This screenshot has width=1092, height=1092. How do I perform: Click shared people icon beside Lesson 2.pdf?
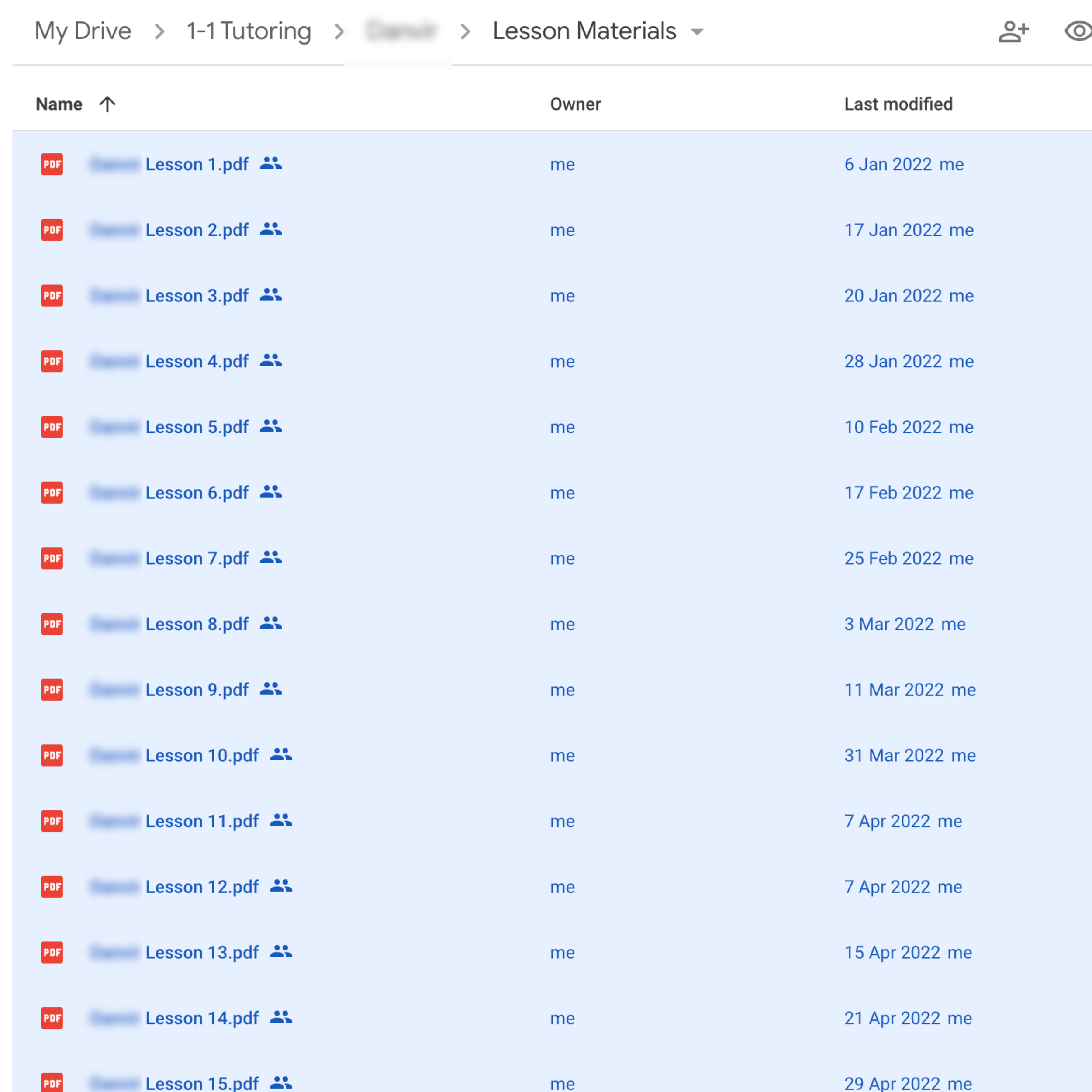[271, 229]
